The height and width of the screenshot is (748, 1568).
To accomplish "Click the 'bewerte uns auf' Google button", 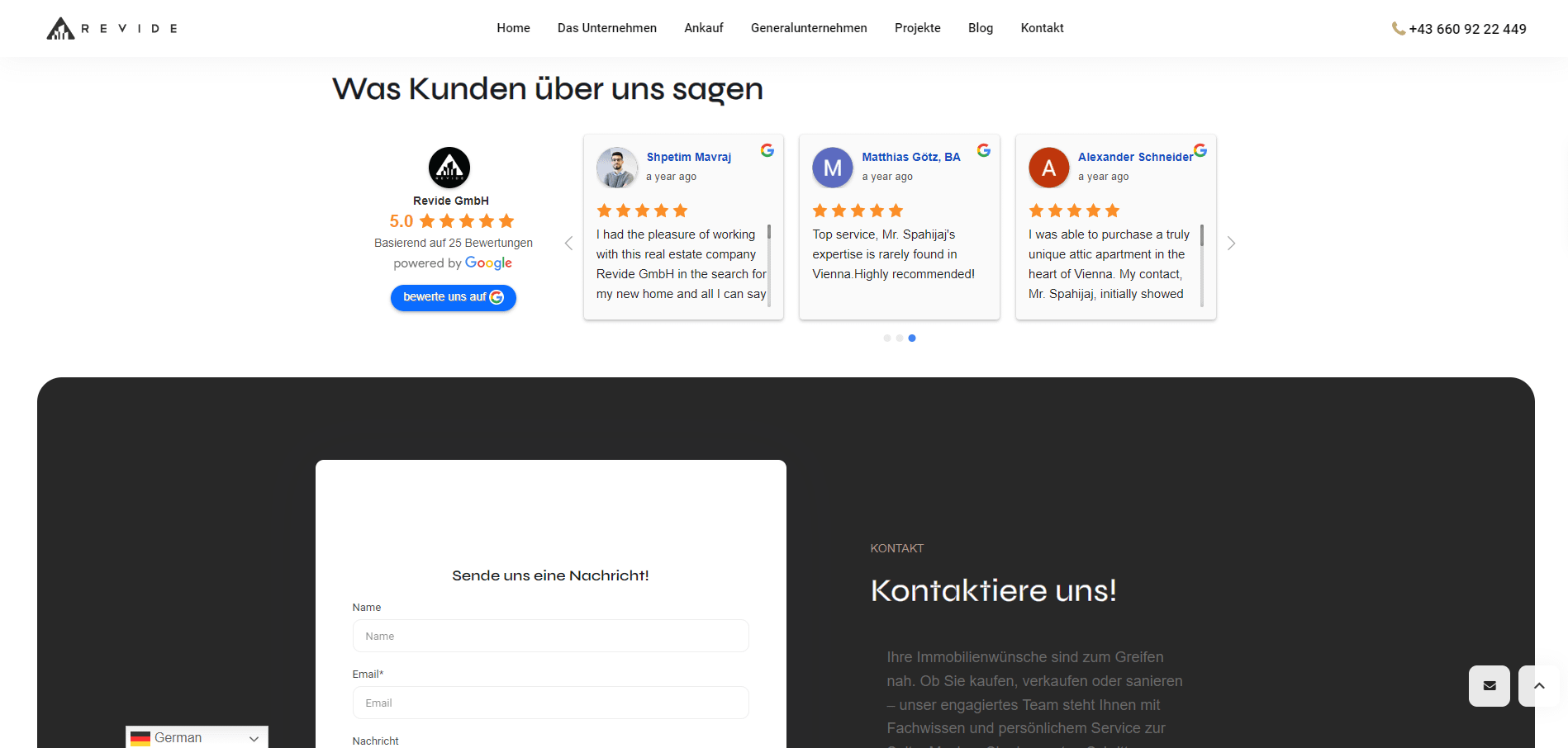I will 453,297.
